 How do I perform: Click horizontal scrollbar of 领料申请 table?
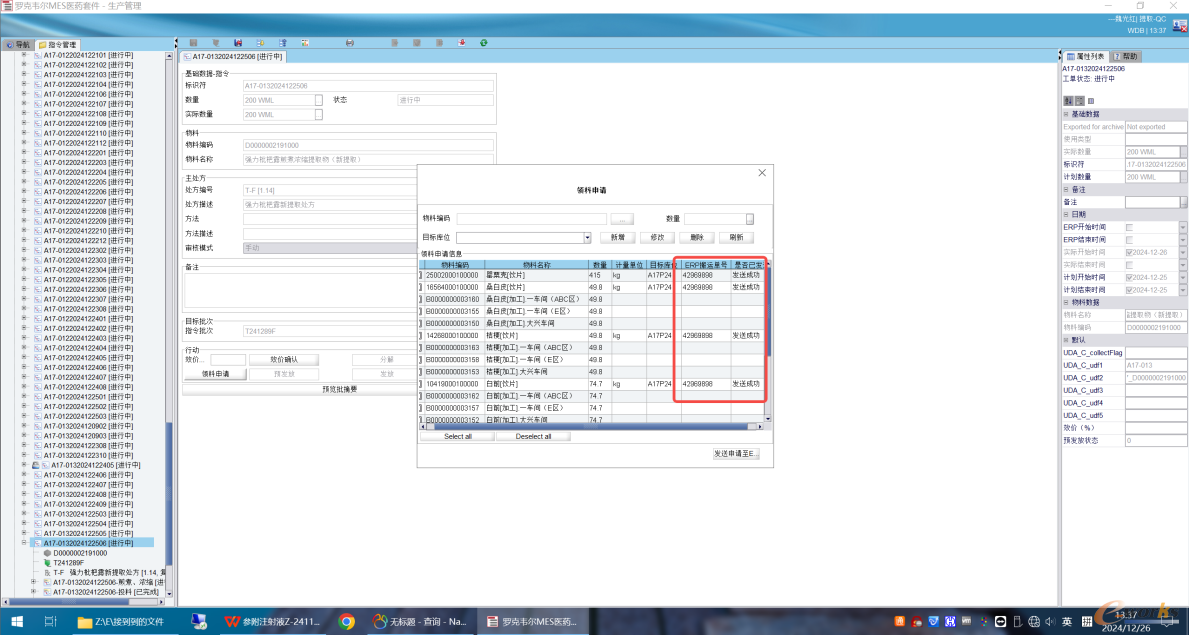pyautogui.click(x=590, y=427)
